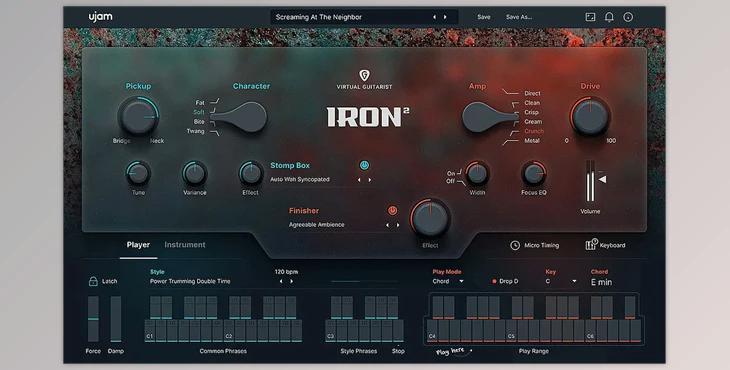Play the C4 key in Play Range
The width and height of the screenshot is (730, 370).
[433, 331]
